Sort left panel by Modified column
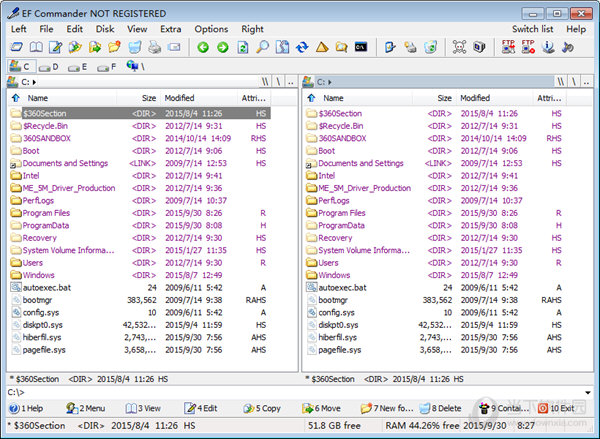 click(x=199, y=98)
